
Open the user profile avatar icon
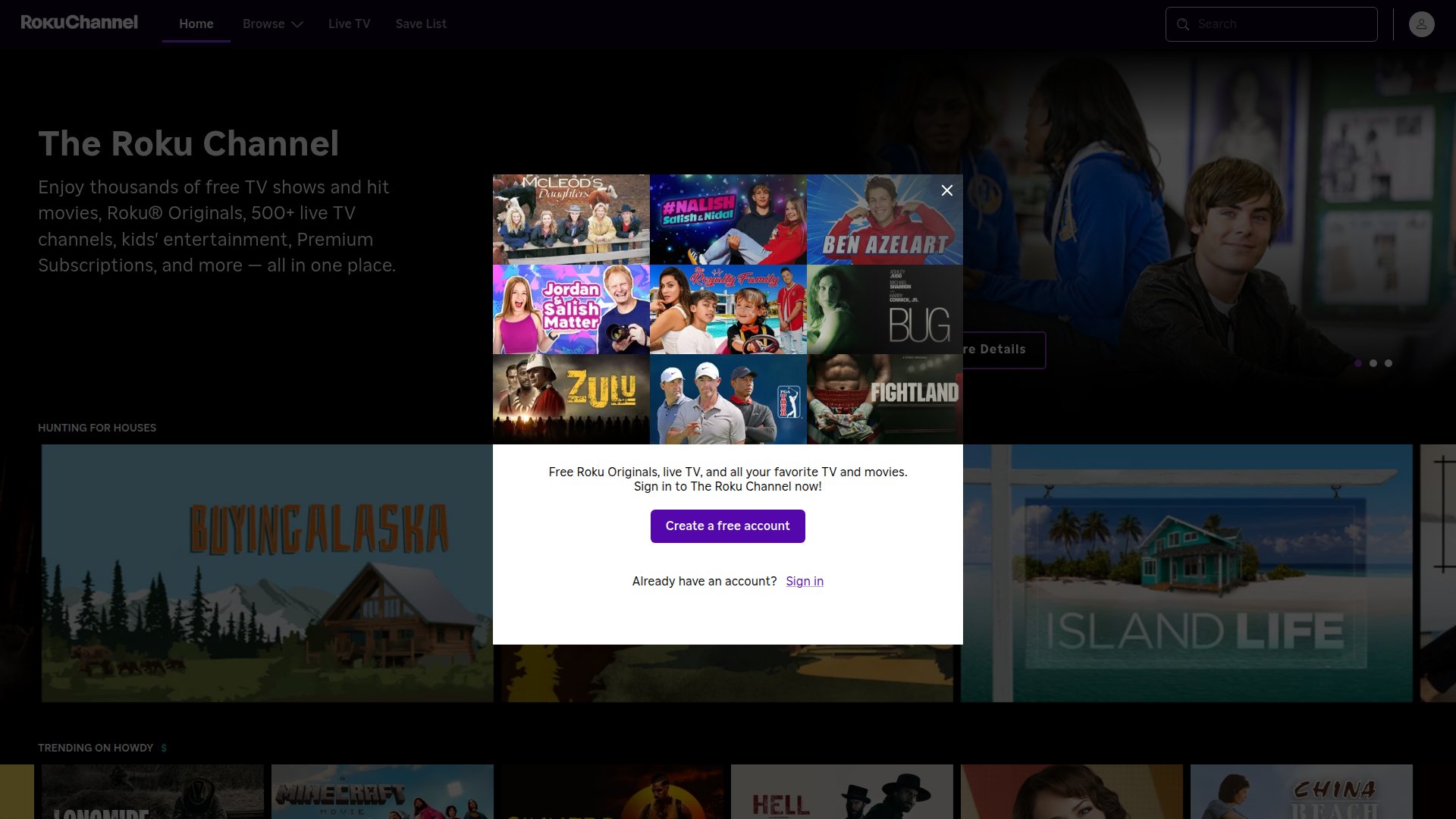pyautogui.click(x=1421, y=24)
